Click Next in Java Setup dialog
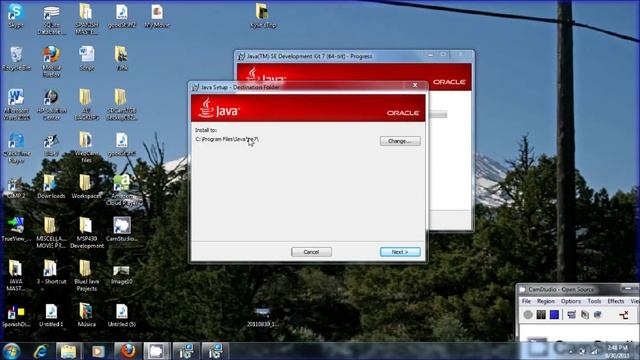The image size is (640, 360). [400, 252]
